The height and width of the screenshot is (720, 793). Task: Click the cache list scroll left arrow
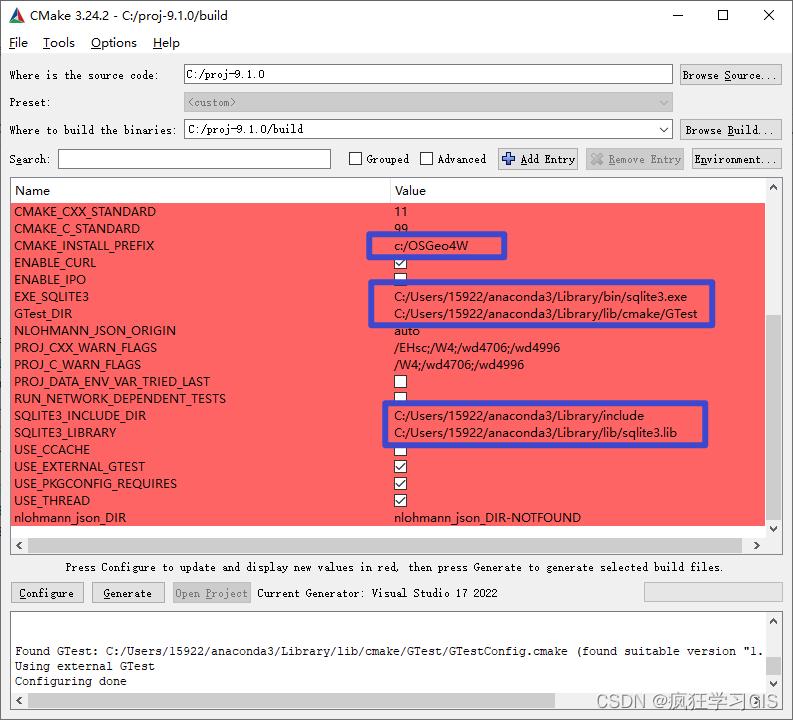(x=19, y=545)
